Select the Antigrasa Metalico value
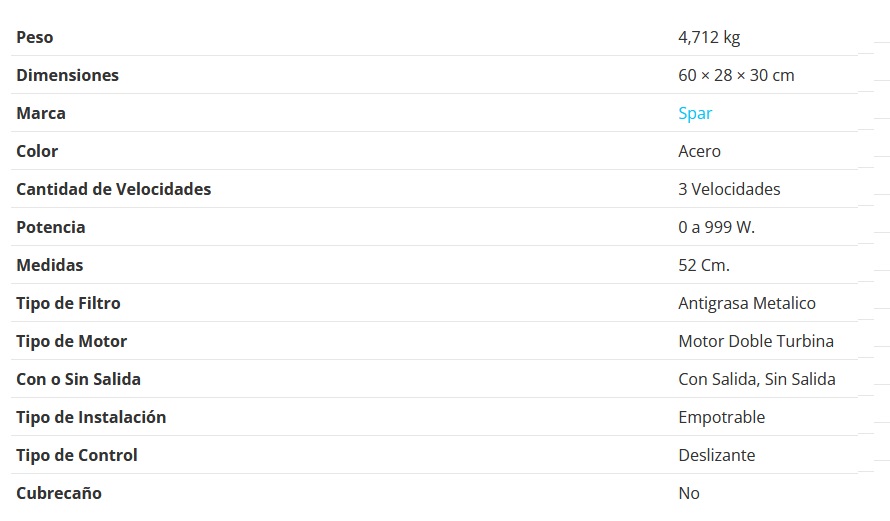The width and height of the screenshot is (890, 521). pos(747,304)
